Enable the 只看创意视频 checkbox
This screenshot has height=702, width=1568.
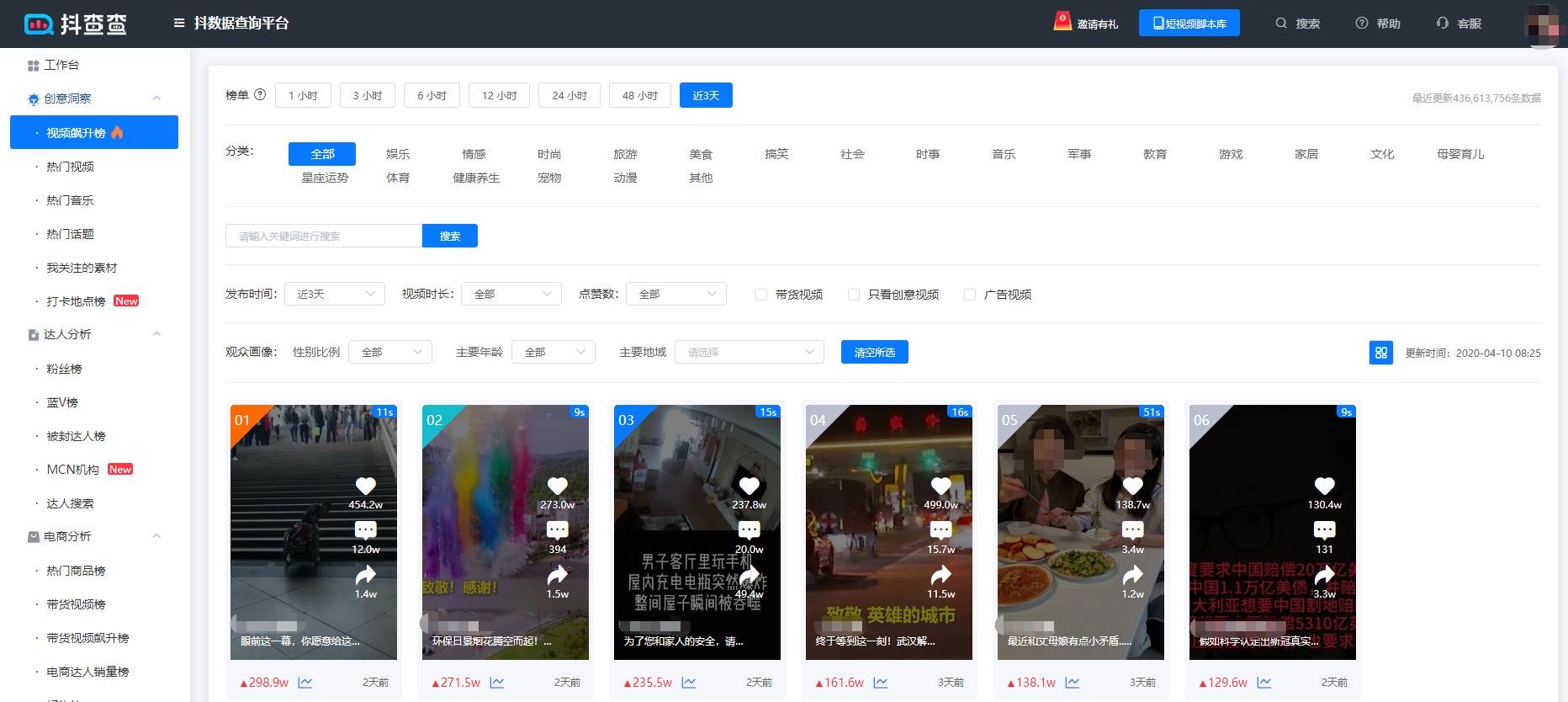[853, 295]
